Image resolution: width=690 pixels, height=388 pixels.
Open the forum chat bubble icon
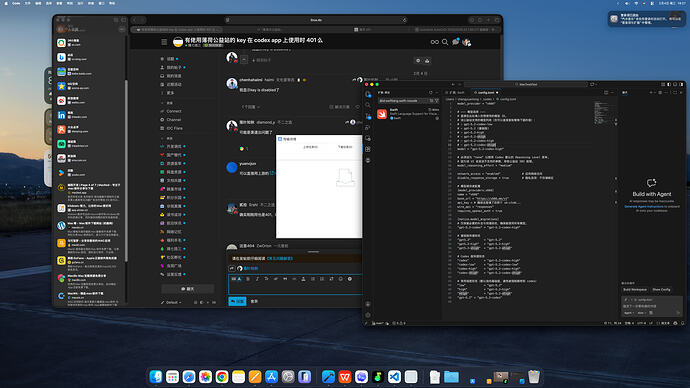[x=455, y=42]
